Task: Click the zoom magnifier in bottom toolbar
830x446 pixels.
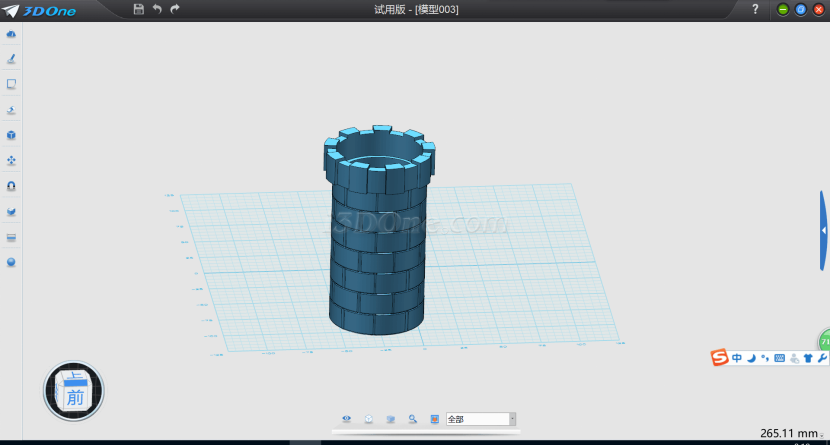Action: (x=412, y=419)
